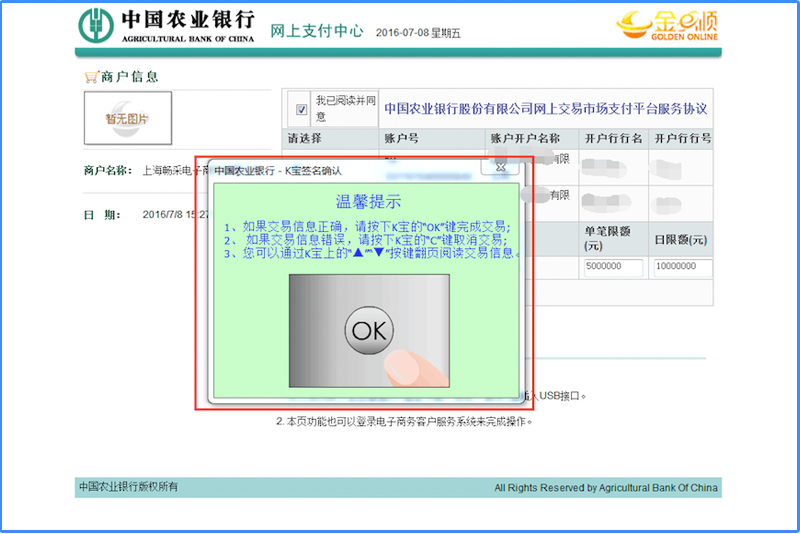Image resolution: width=800 pixels, height=534 pixels.
Task: Click the 开户行行号 column header
Action: pos(683,138)
